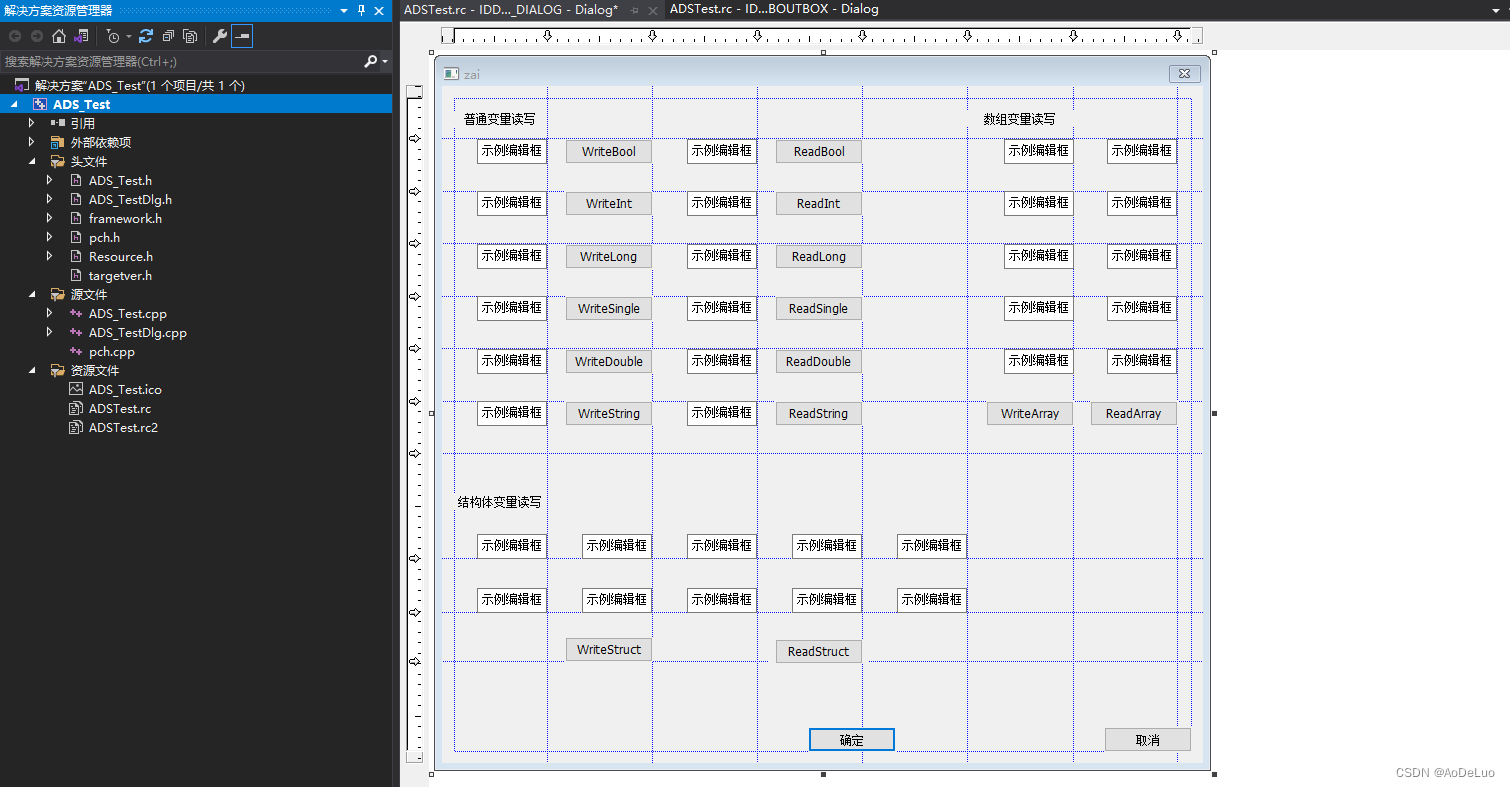The height and width of the screenshot is (787, 1510).
Task: Select edit box directly left of ReadString
Action: pos(722,413)
